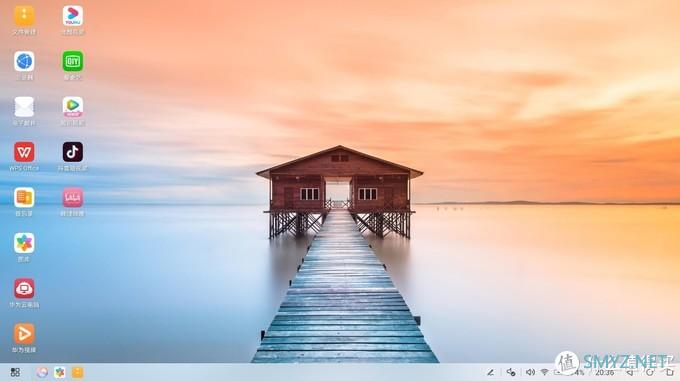Click the stylus pen icon in tray

[490, 372]
